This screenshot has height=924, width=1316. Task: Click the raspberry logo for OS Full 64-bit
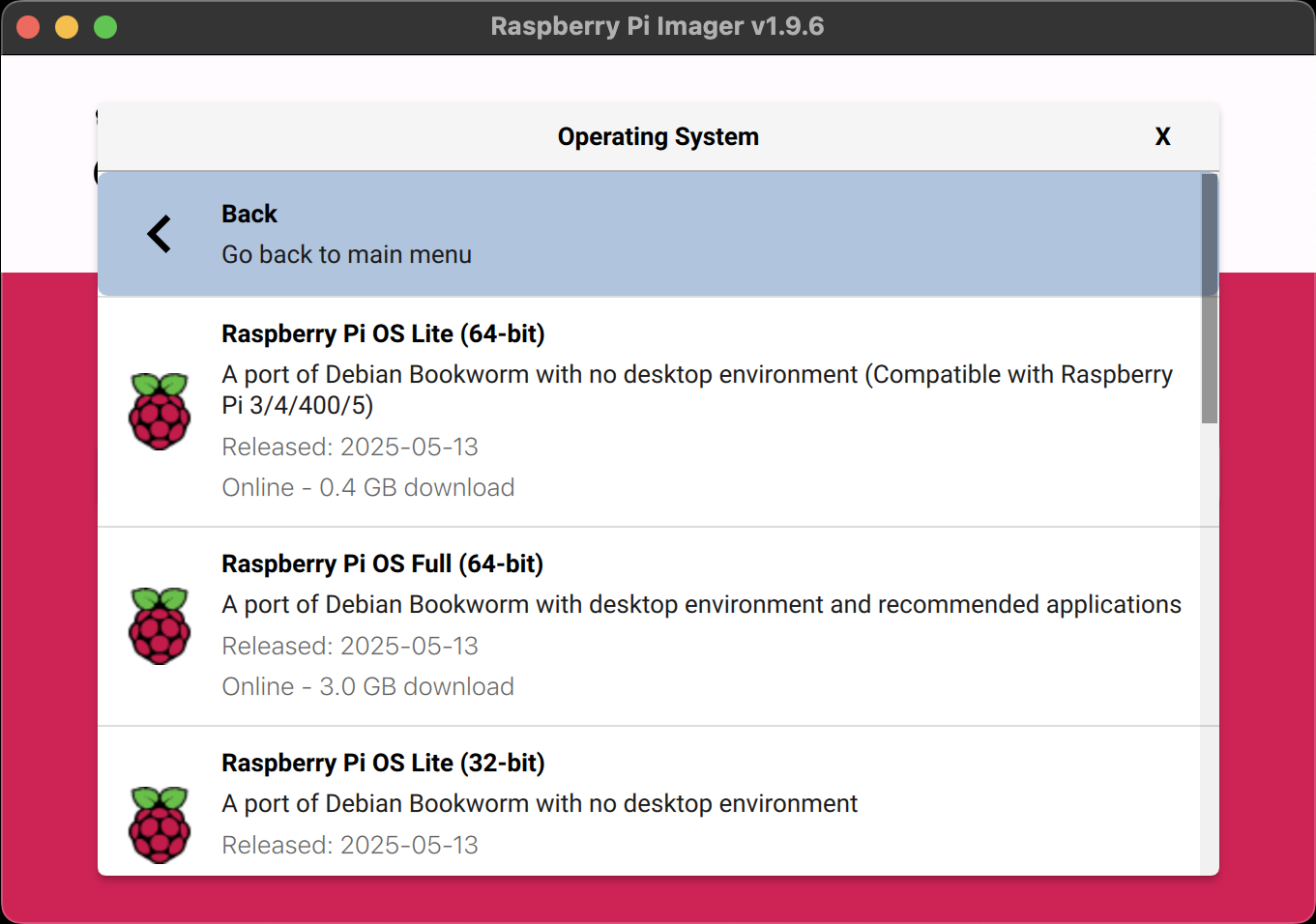click(160, 626)
